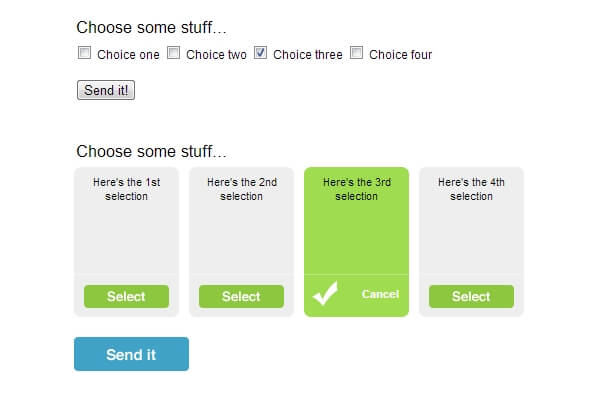Click the "Choice three" text label
The height and width of the screenshot is (400, 600).
(x=308, y=55)
